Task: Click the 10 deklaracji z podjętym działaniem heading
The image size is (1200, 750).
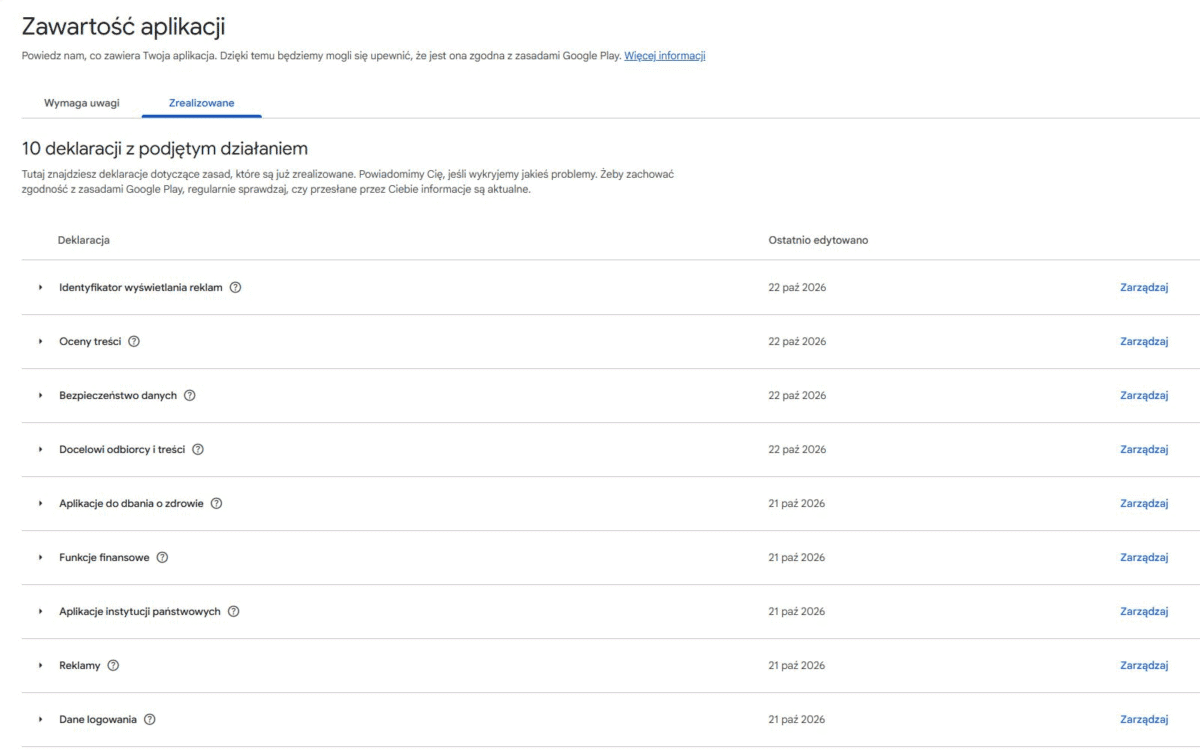Action: coord(164,148)
